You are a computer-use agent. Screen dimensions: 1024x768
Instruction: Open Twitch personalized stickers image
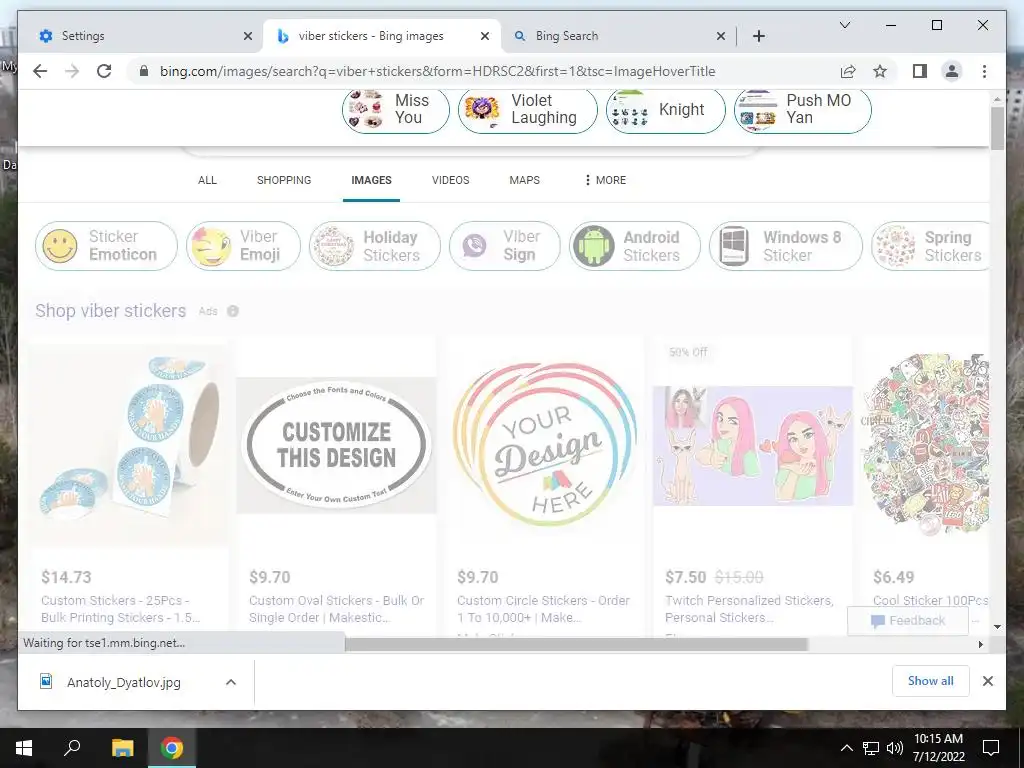(x=753, y=445)
